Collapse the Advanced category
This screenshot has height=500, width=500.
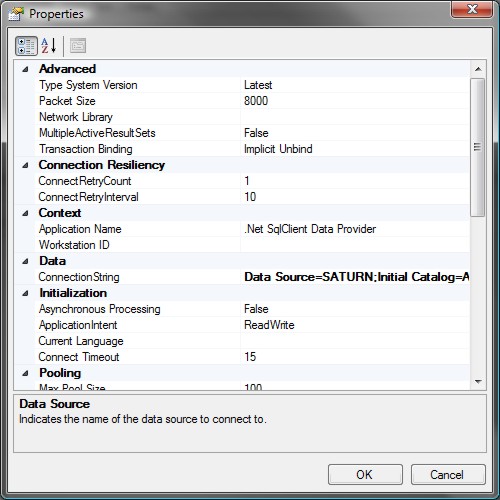coord(25,69)
